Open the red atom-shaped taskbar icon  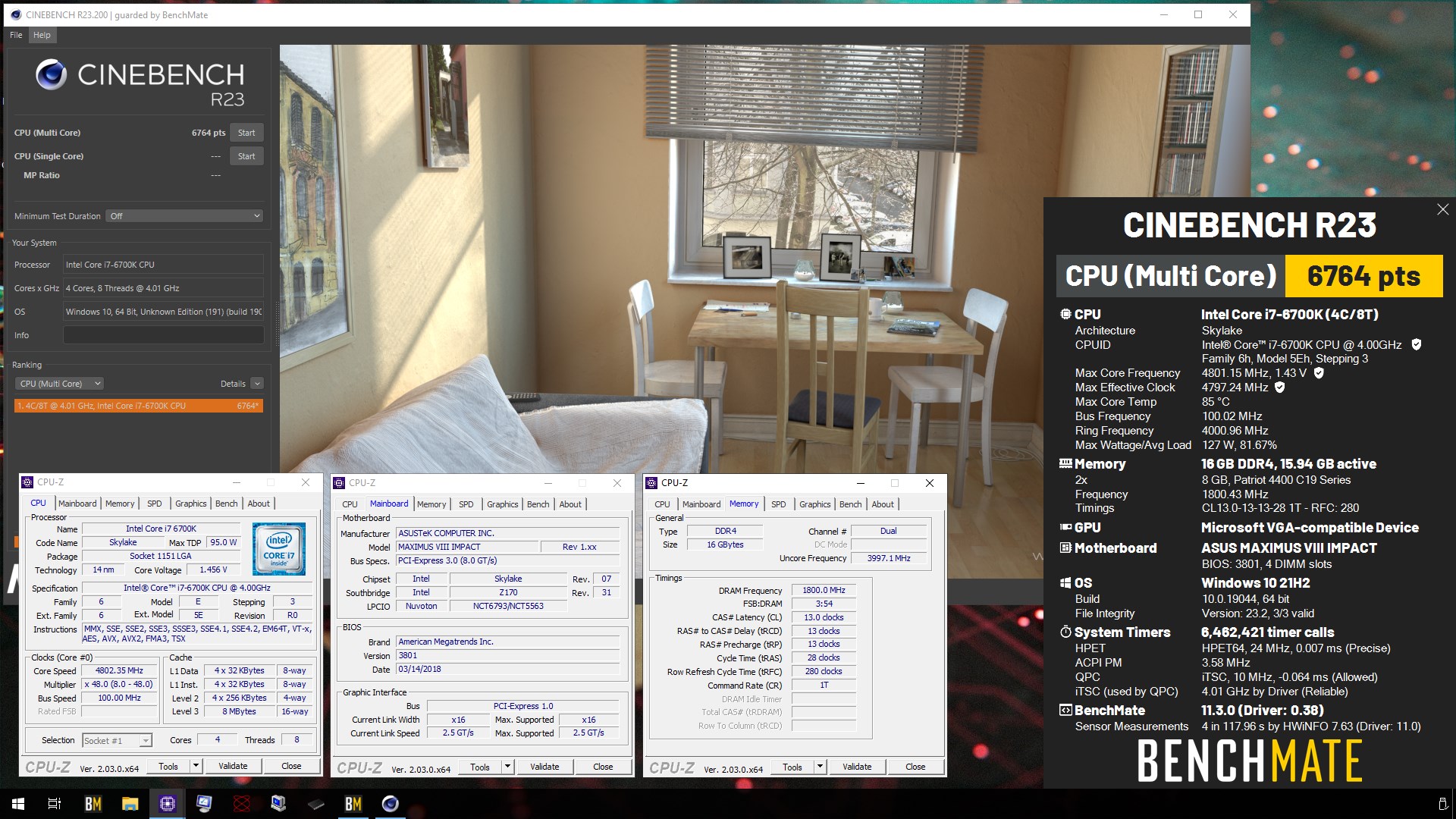coord(241,804)
